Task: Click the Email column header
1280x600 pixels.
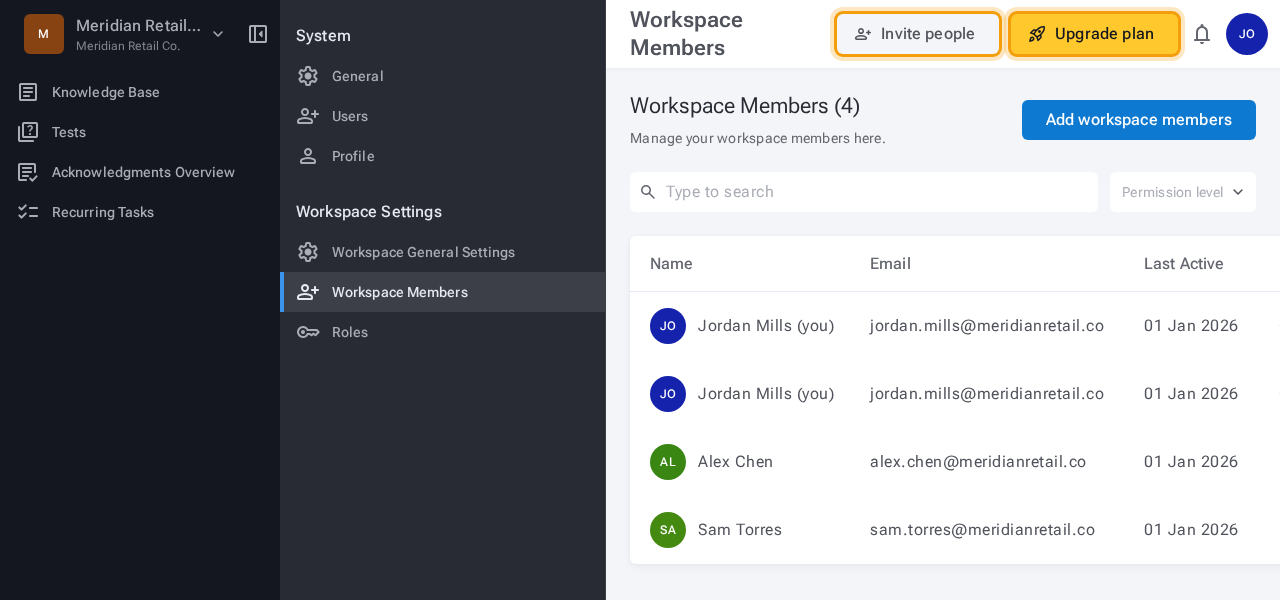Action: (890, 264)
